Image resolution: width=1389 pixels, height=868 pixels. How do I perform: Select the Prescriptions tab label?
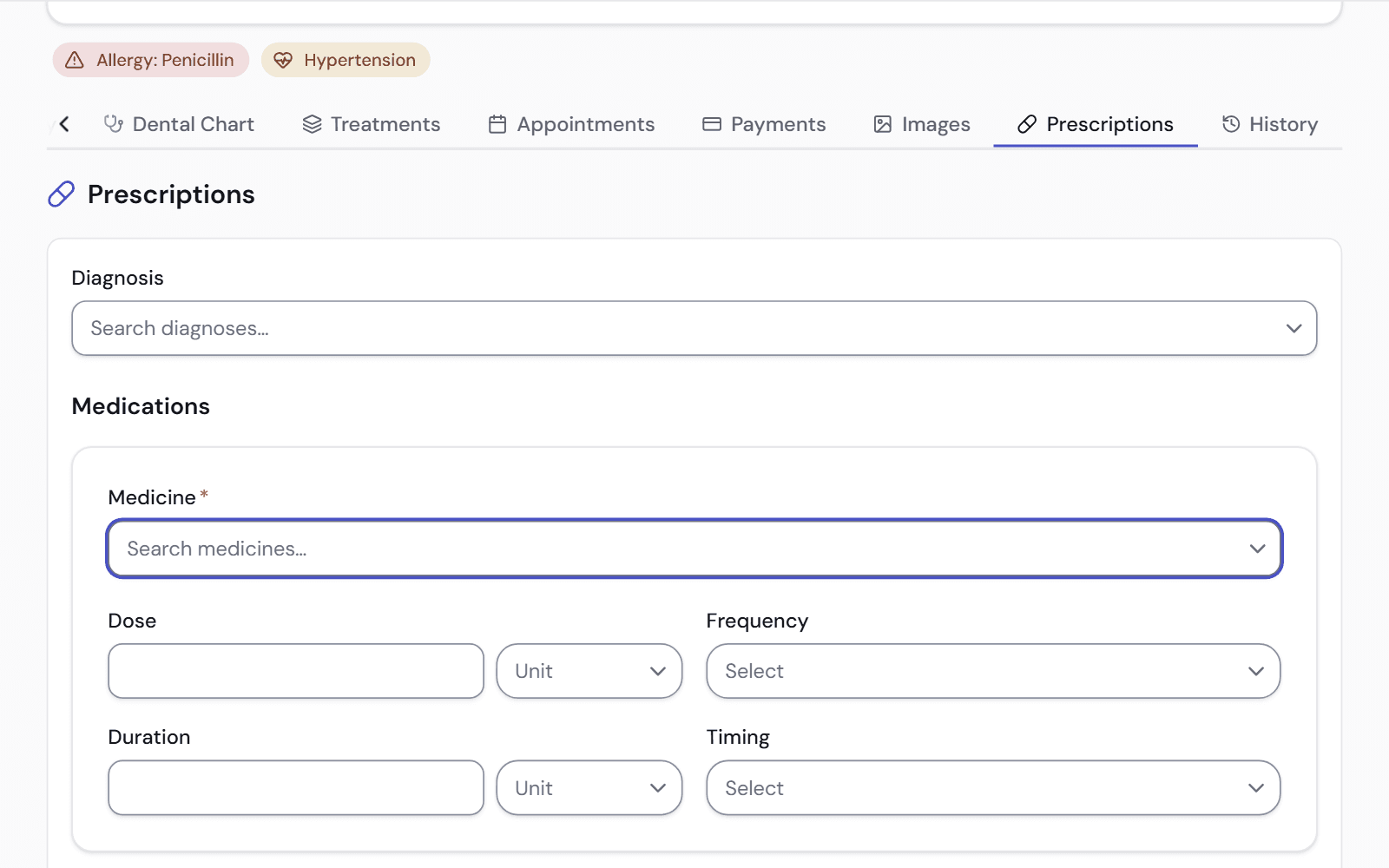(1109, 124)
